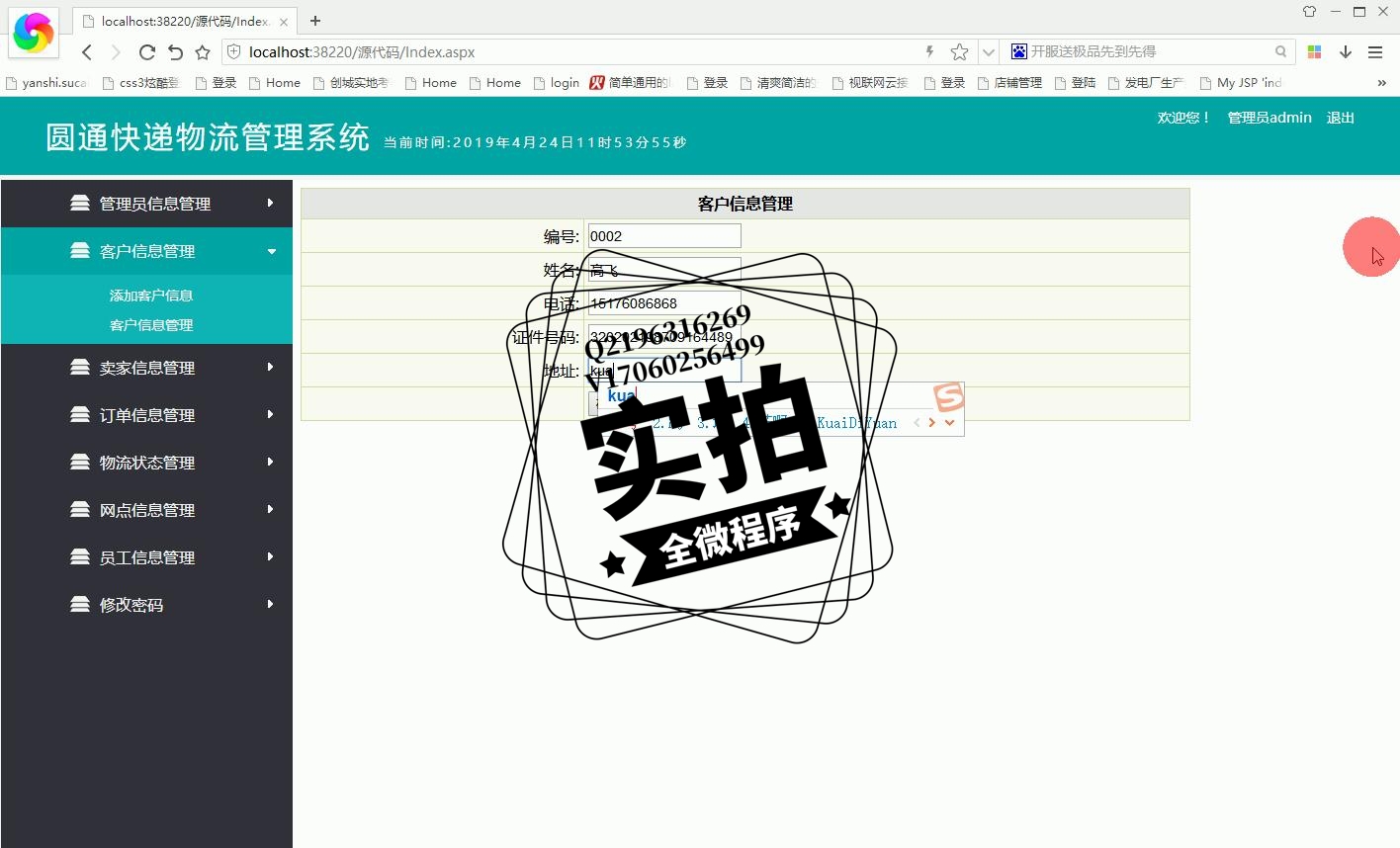Click stack icon beside 修改密码
Image resolution: width=1400 pixels, height=848 pixels.
coord(80,604)
